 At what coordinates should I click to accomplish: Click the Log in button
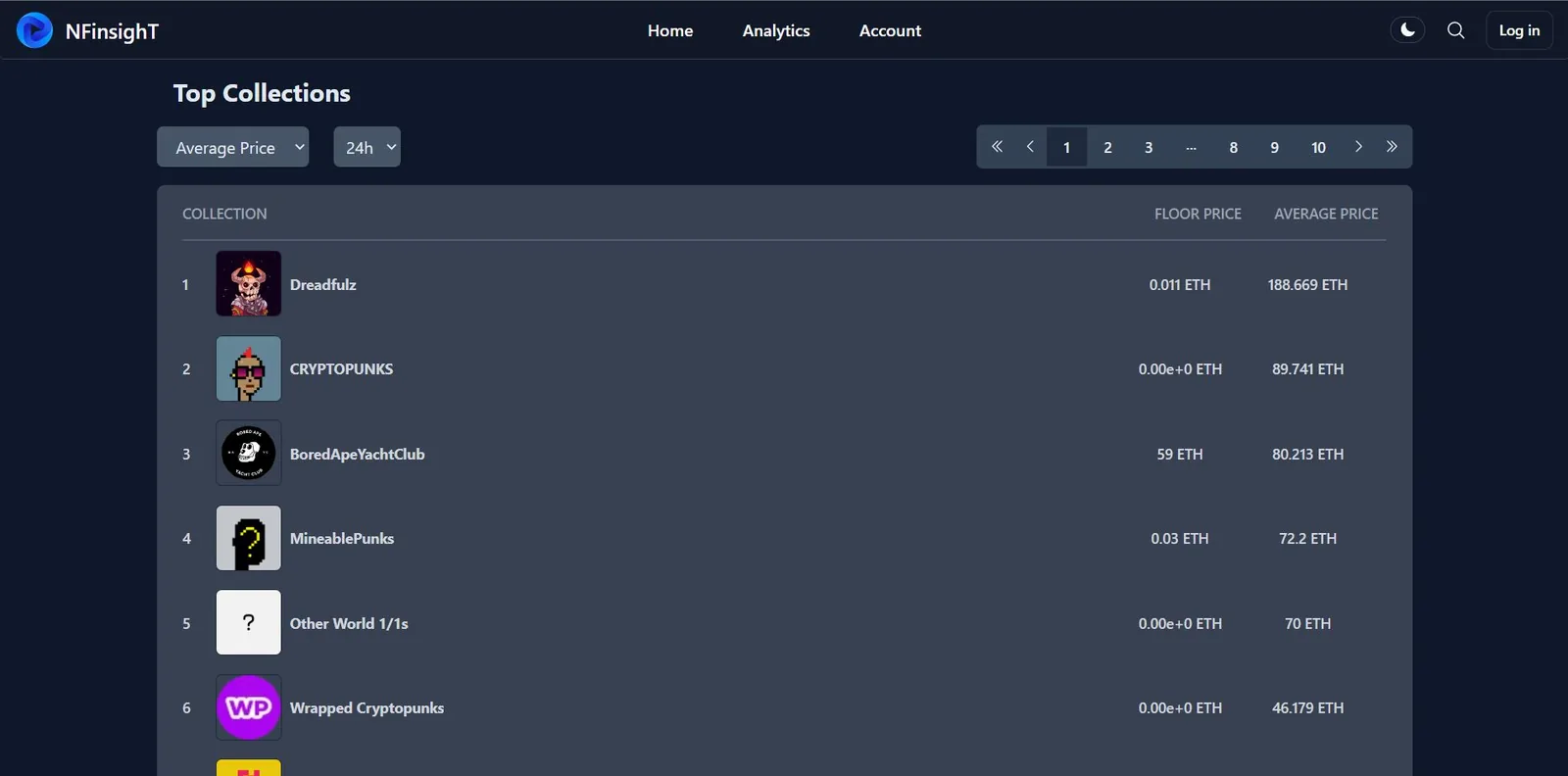1519,30
